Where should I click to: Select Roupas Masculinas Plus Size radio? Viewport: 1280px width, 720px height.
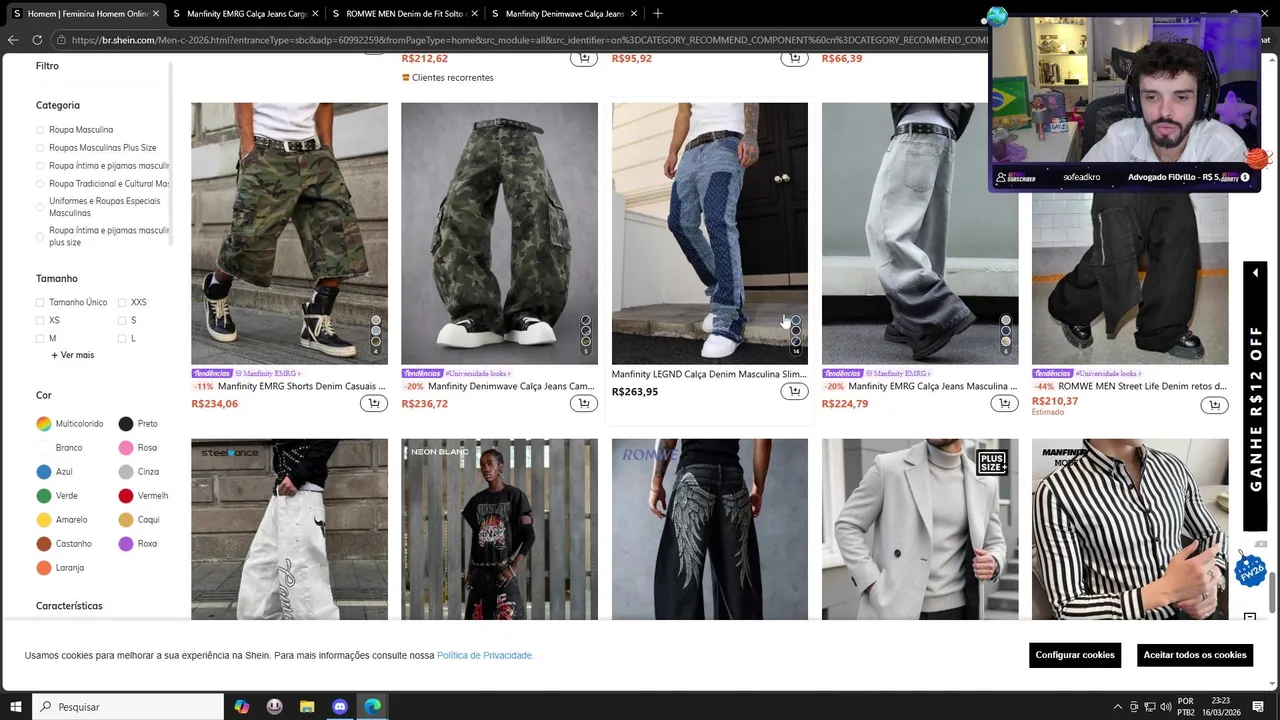[40, 148]
